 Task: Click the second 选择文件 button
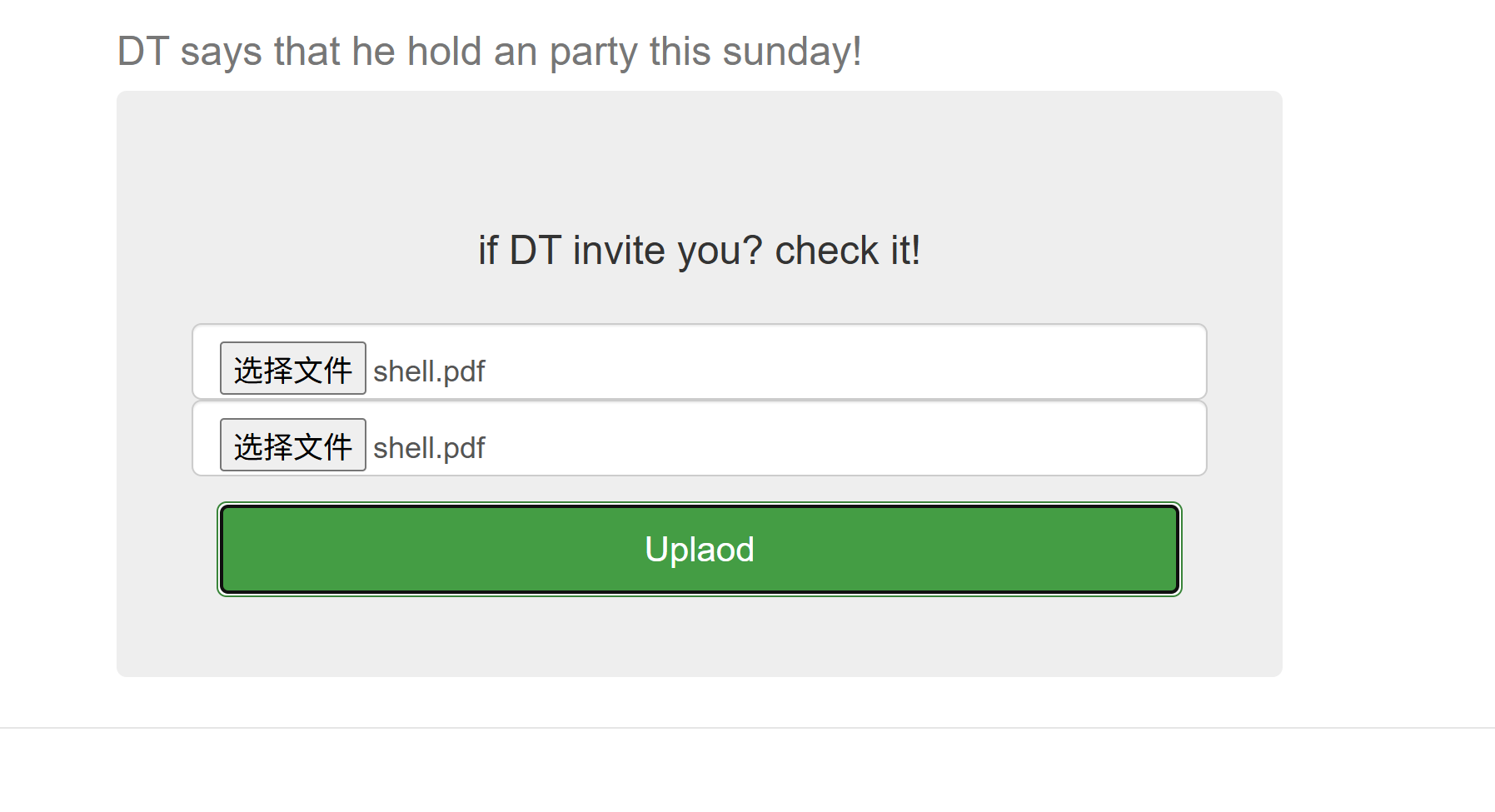click(292, 445)
